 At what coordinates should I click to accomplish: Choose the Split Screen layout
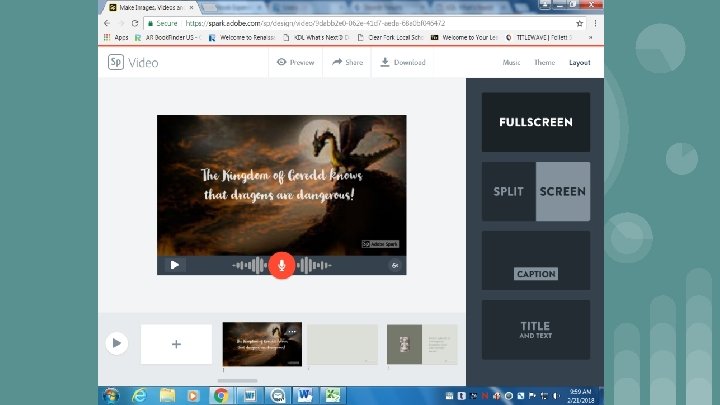click(x=536, y=191)
